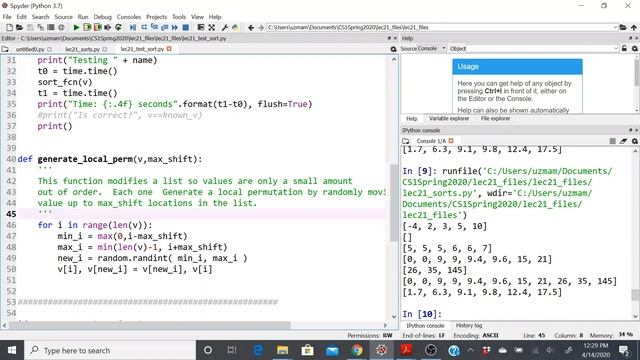Continue execution until the next breakpoint
The height and width of the screenshot is (360, 640).
(175, 27)
